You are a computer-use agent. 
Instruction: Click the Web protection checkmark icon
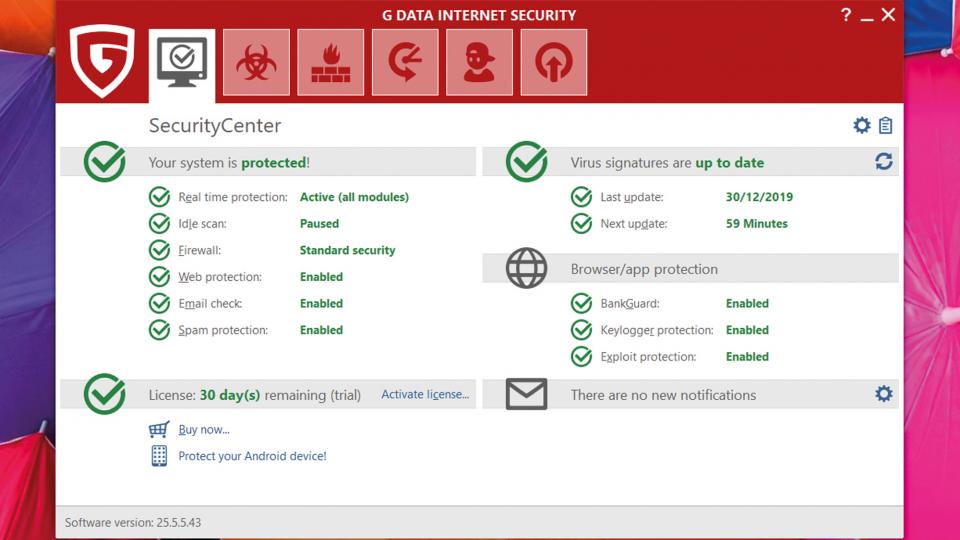pos(159,277)
